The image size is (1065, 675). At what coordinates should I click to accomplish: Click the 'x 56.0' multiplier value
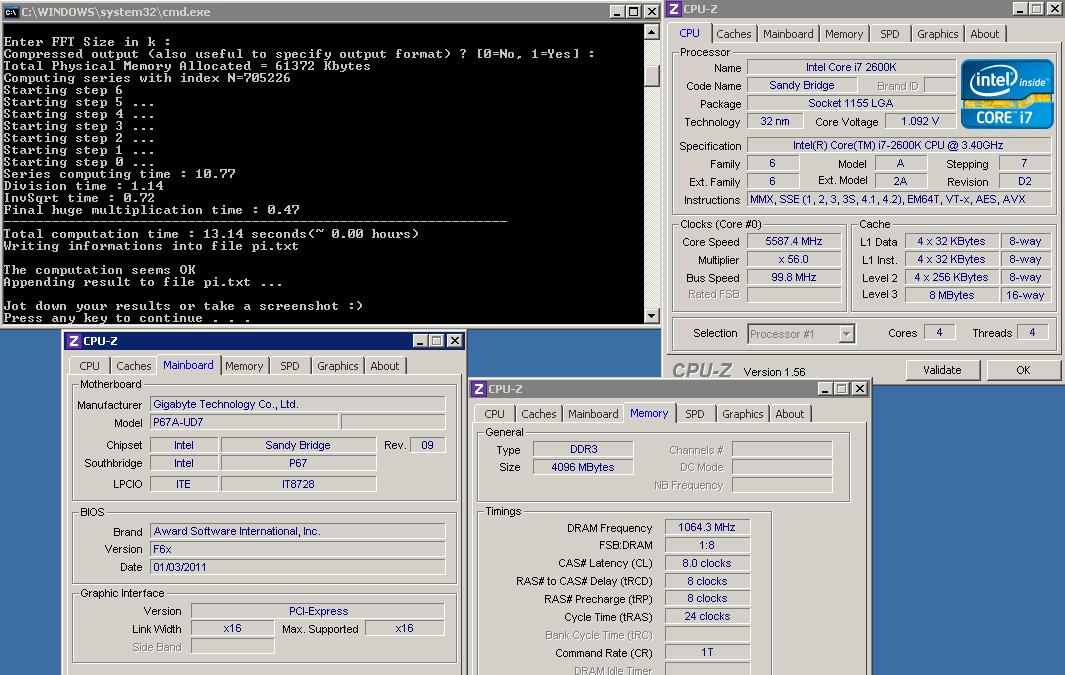pos(794,259)
